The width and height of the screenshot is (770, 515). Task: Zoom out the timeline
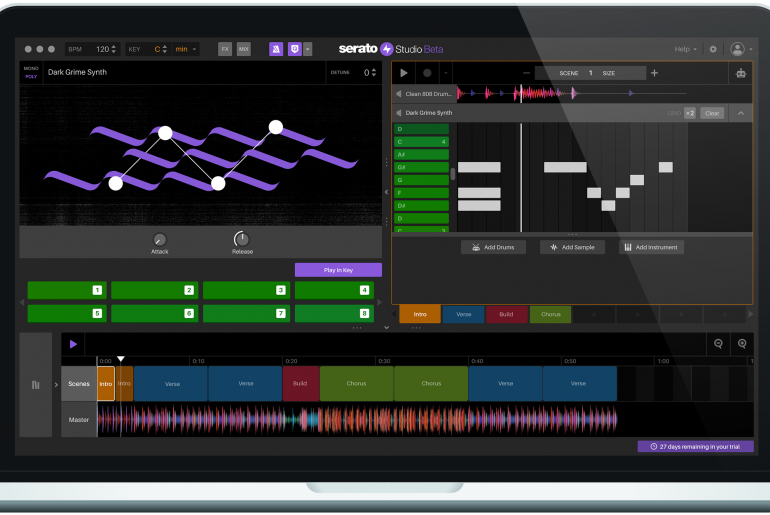click(x=718, y=344)
